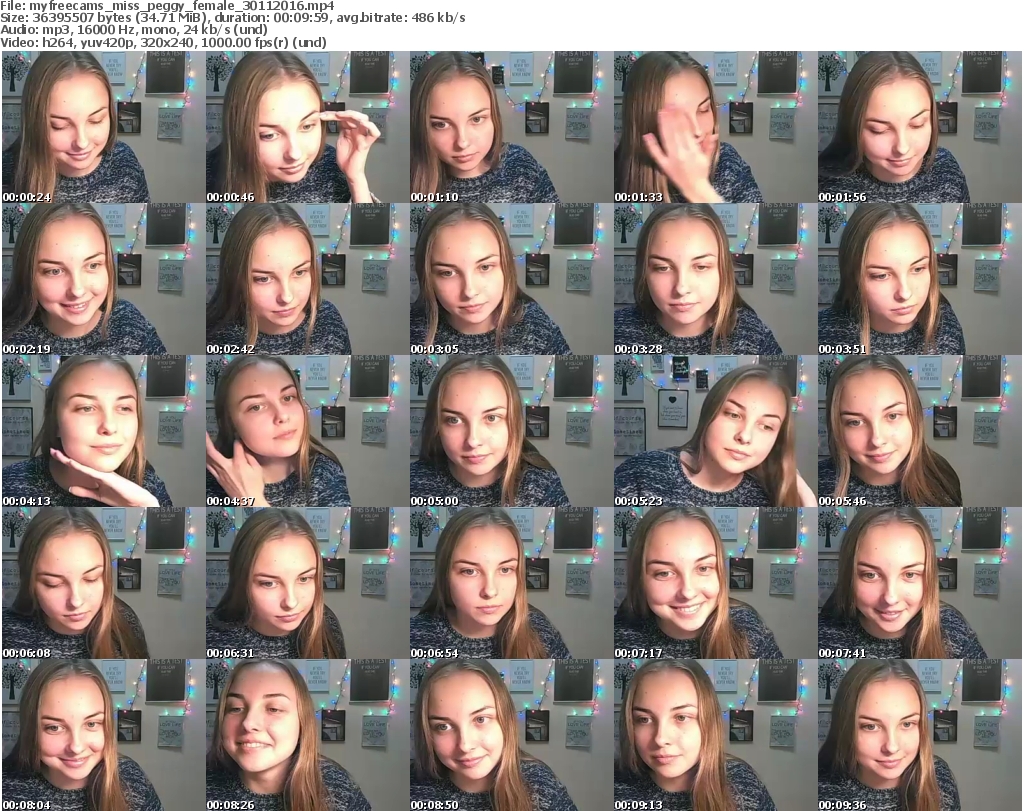Select the frame timestamped 00:06:54

(x=511, y=583)
